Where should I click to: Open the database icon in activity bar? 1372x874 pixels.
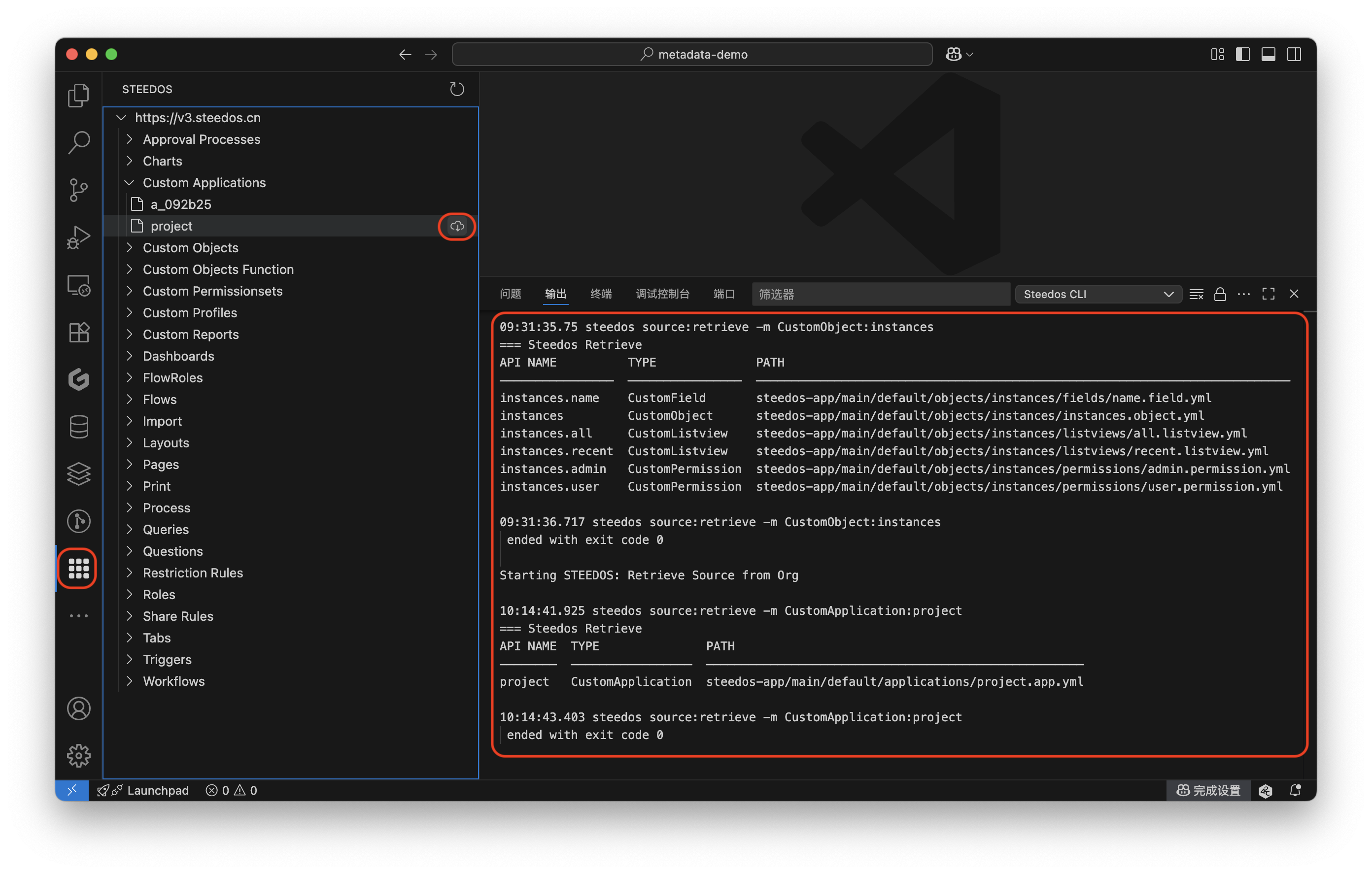click(79, 426)
